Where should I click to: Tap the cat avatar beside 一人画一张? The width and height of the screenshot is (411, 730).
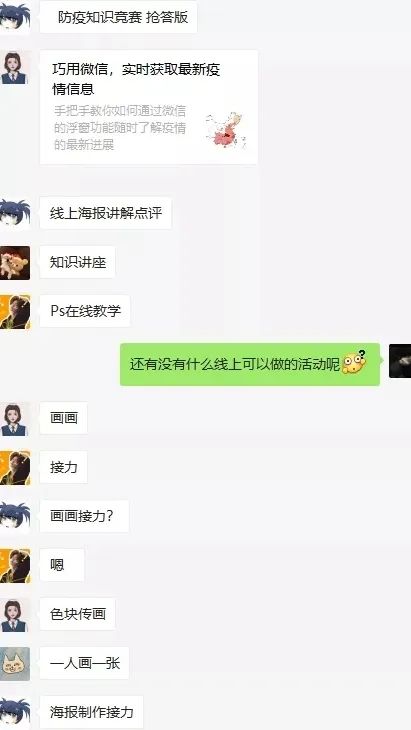pos(15,664)
